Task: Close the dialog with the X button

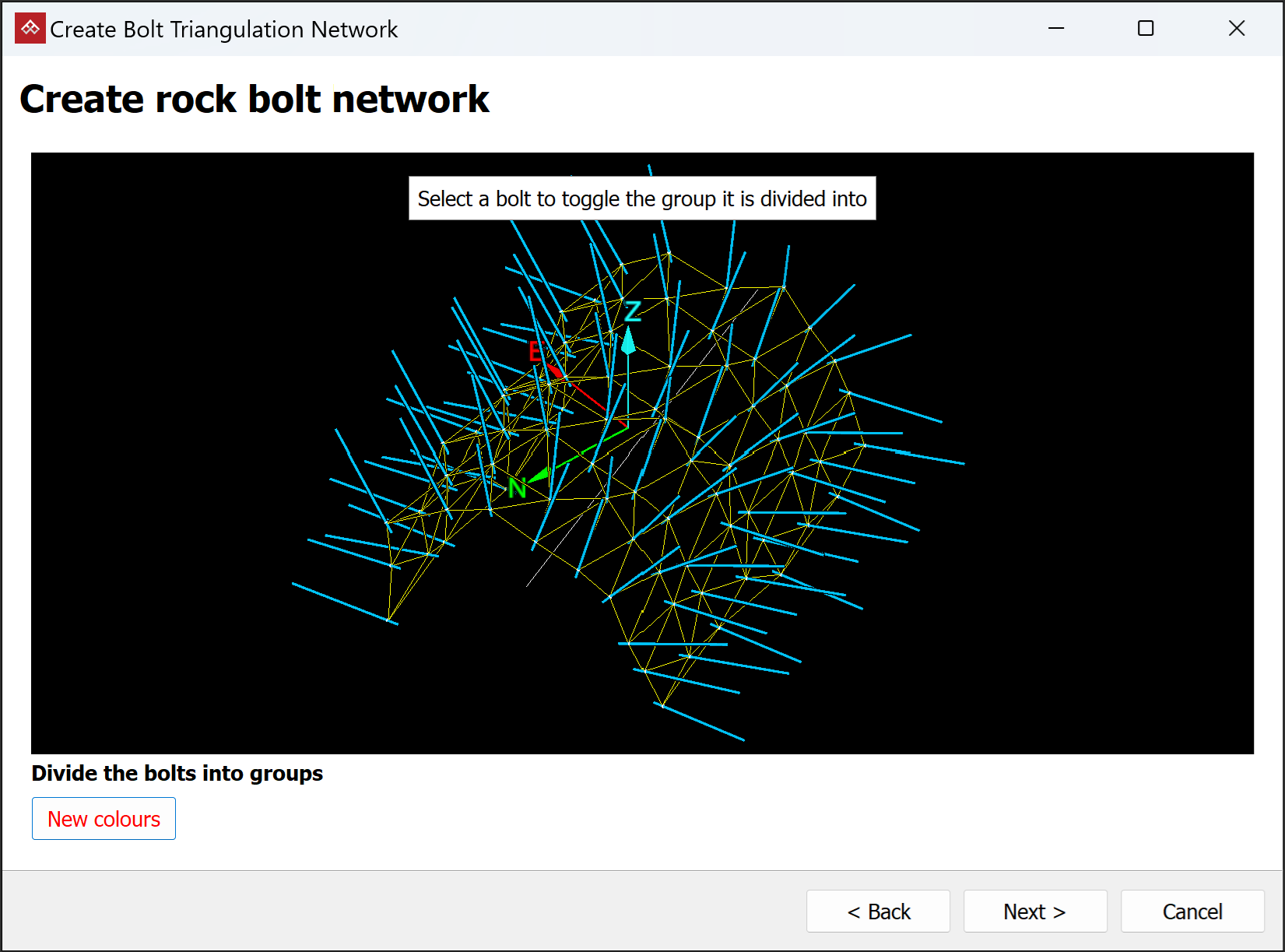Action: point(1236,29)
